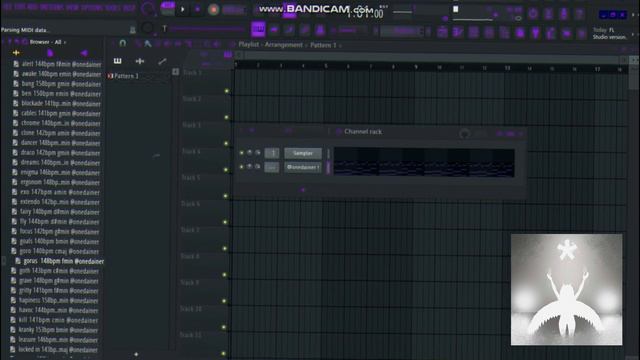
Task: Open the highlighted Playlist view button
Action: coord(258,29)
